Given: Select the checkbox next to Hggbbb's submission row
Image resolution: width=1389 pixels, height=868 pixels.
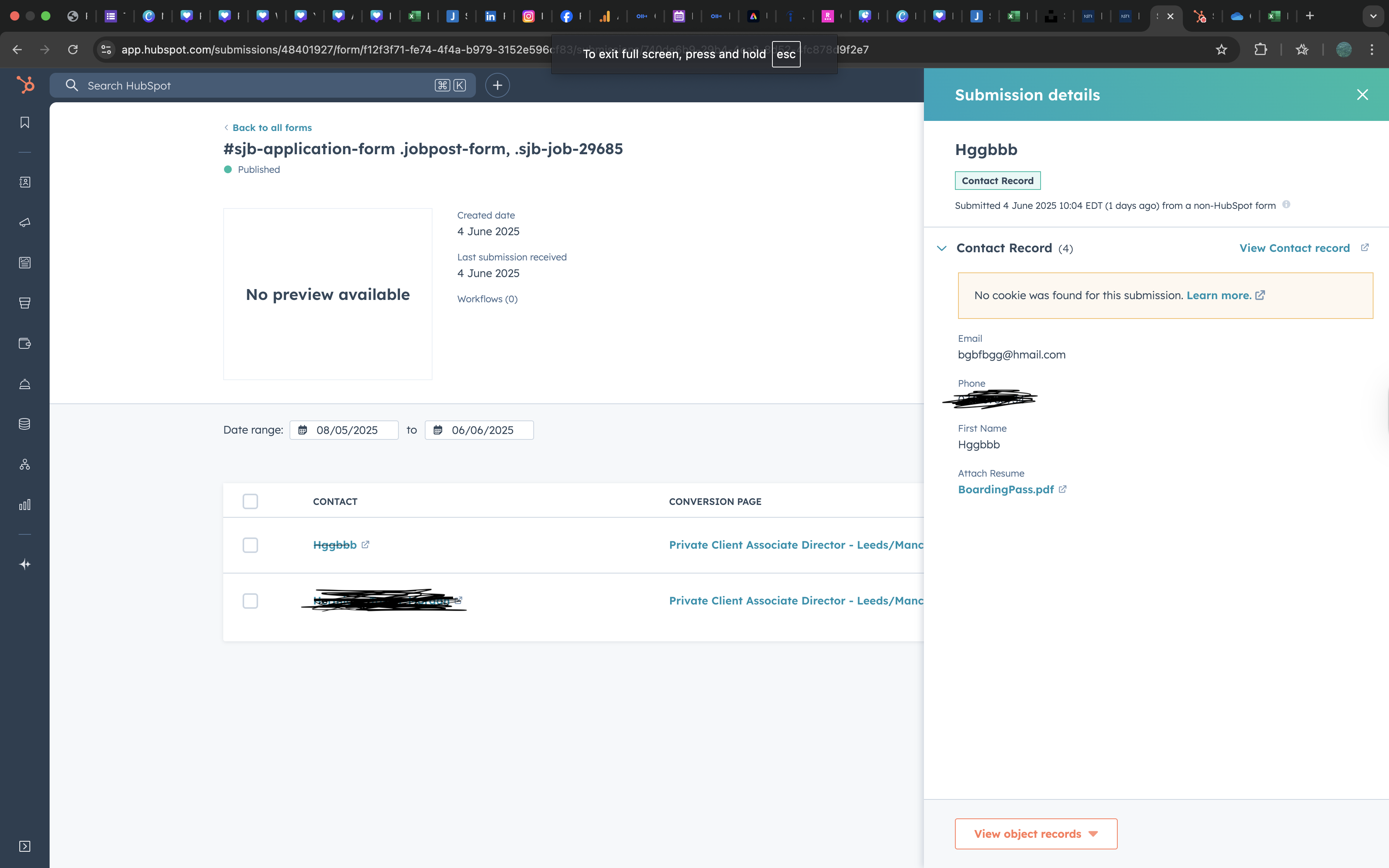Looking at the screenshot, I should pos(250,545).
